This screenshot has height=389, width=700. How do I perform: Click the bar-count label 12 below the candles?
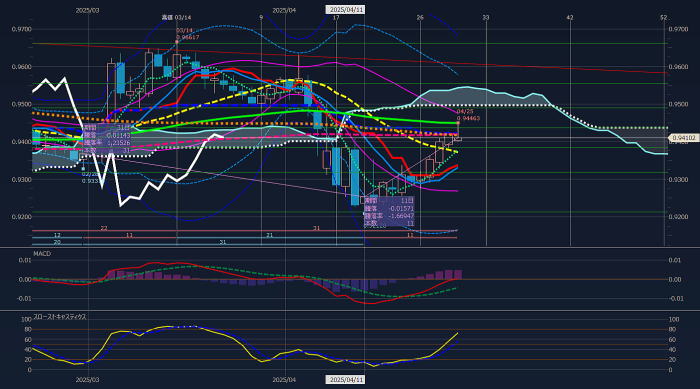57,235
